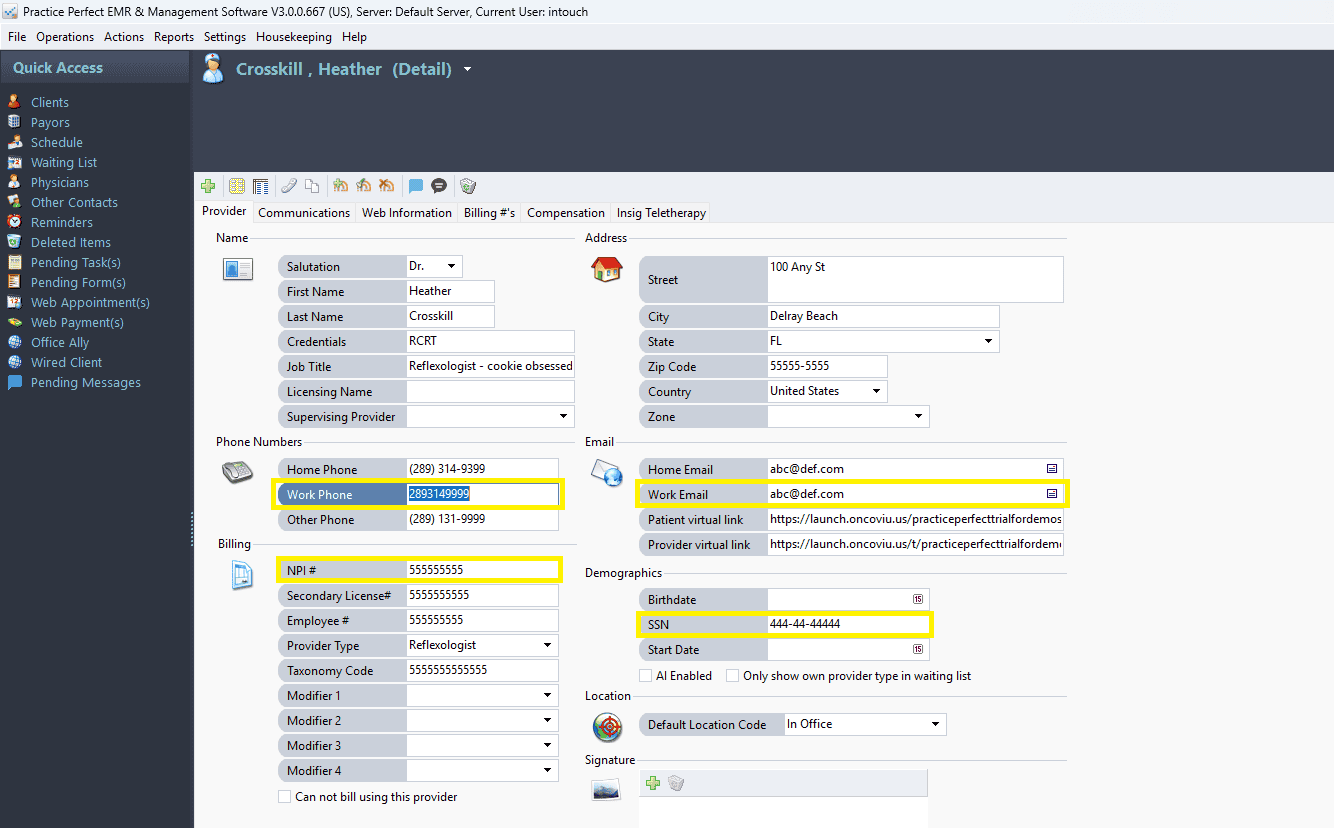
Task: Check Only show own provider type option
Action: [x=733, y=676]
